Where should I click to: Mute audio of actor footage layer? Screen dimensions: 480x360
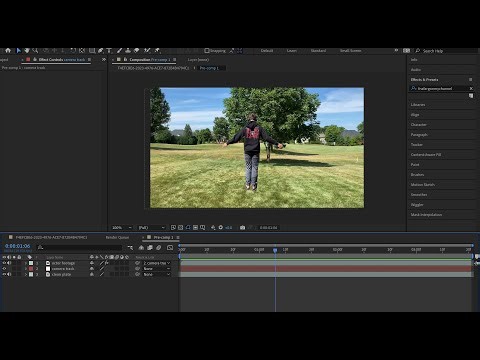pos(9,263)
